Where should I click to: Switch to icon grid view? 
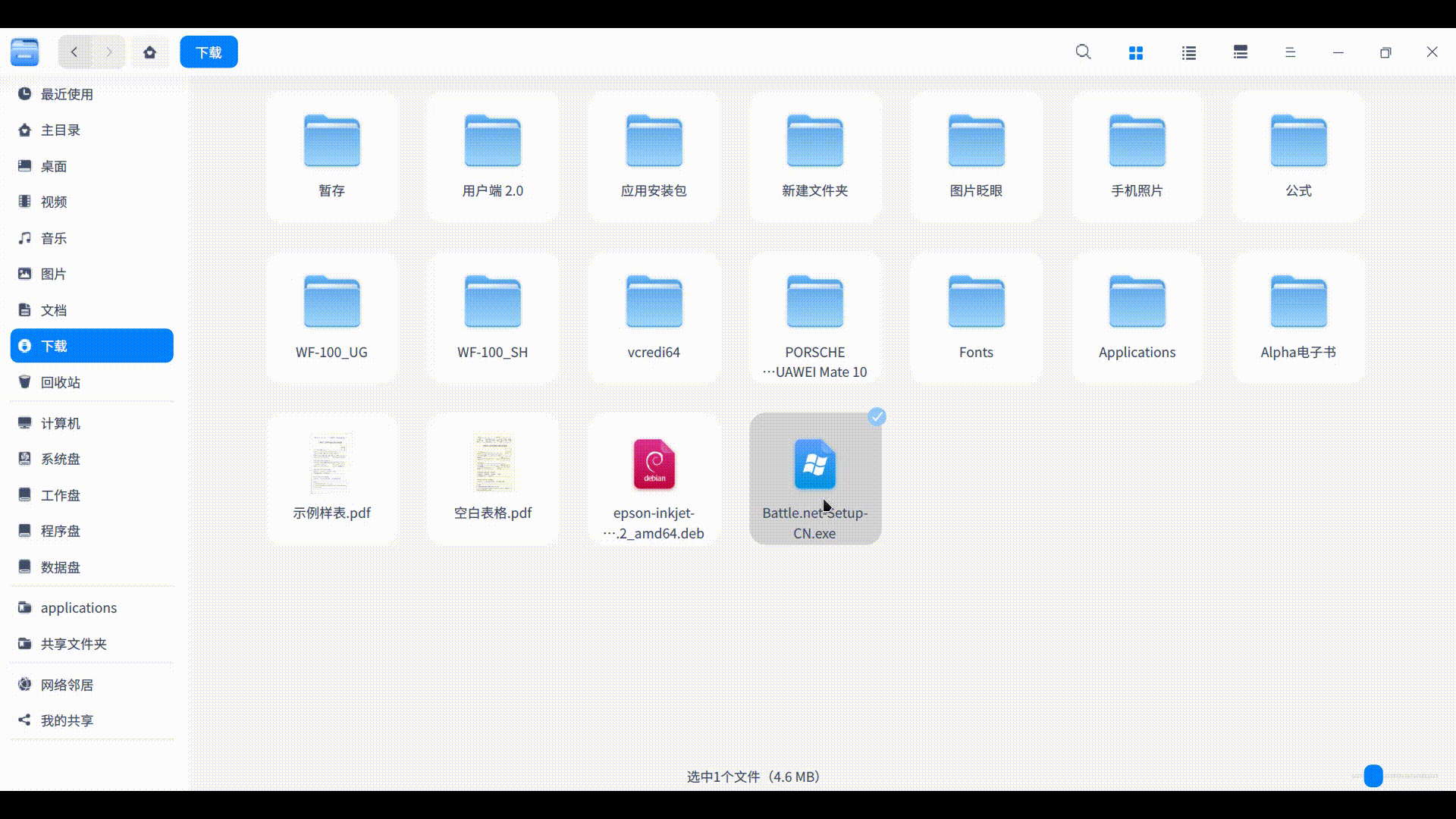tap(1135, 52)
